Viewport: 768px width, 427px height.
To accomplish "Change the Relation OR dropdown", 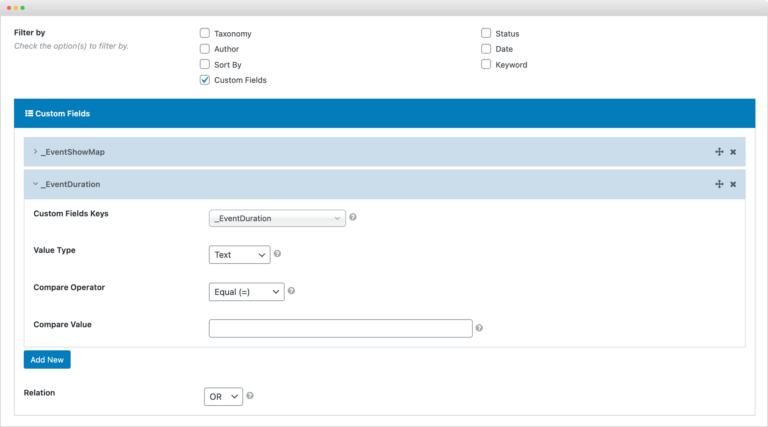I will coord(223,397).
